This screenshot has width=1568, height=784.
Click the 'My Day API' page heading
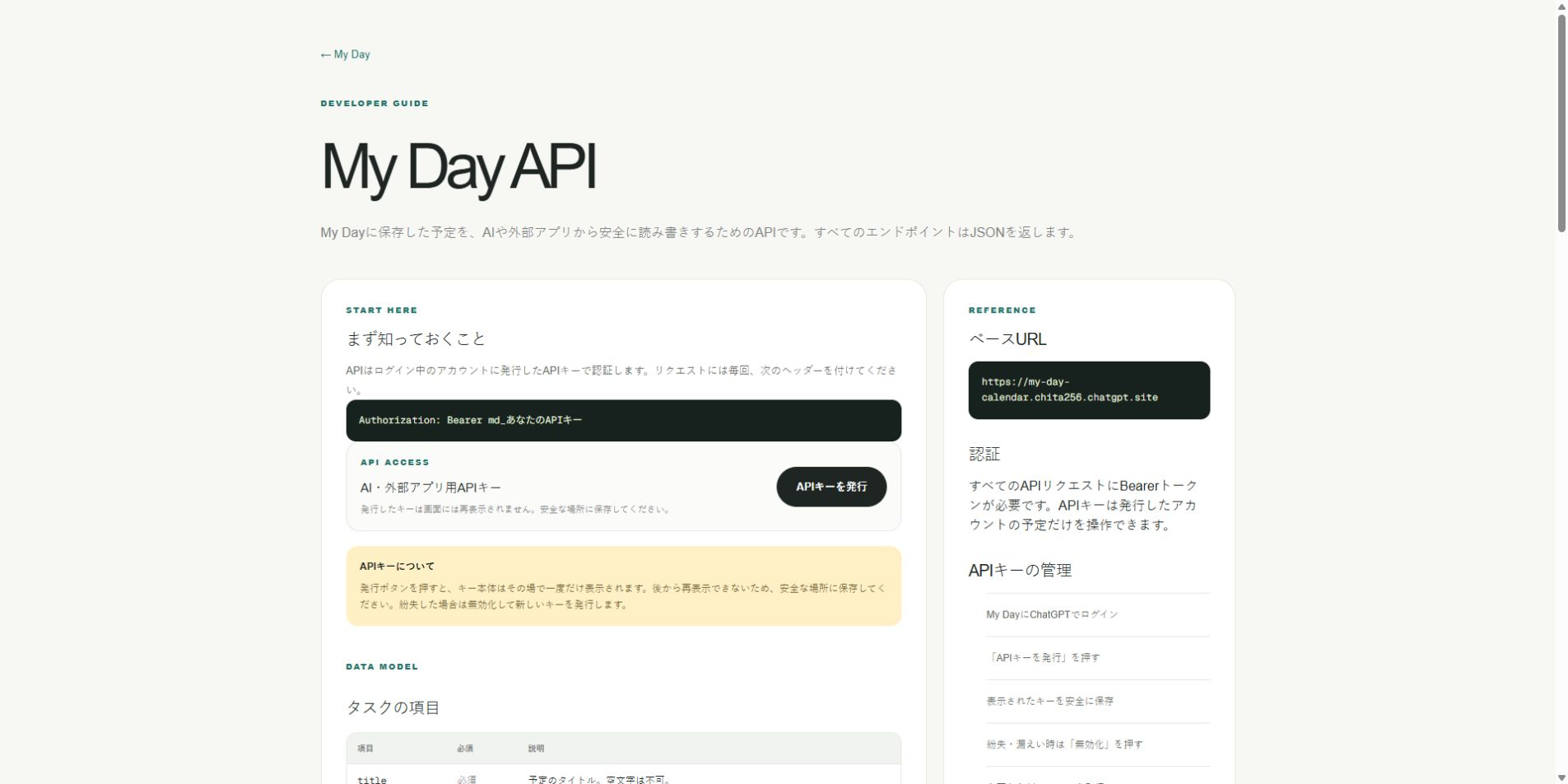click(458, 167)
